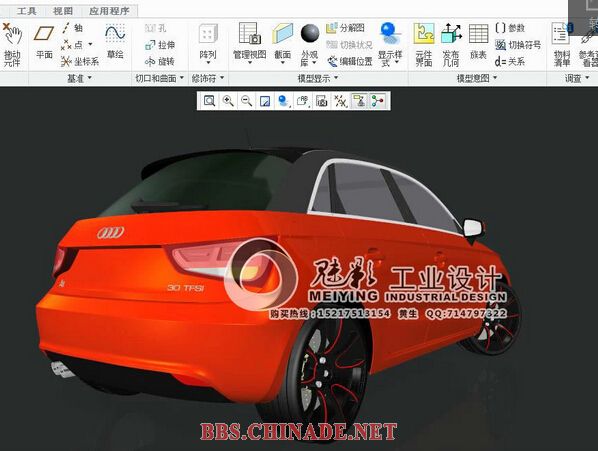Image resolution: width=598 pixels, height=451 pixels.
Task: Click the zoom in magnifier icon
Action: point(228,101)
